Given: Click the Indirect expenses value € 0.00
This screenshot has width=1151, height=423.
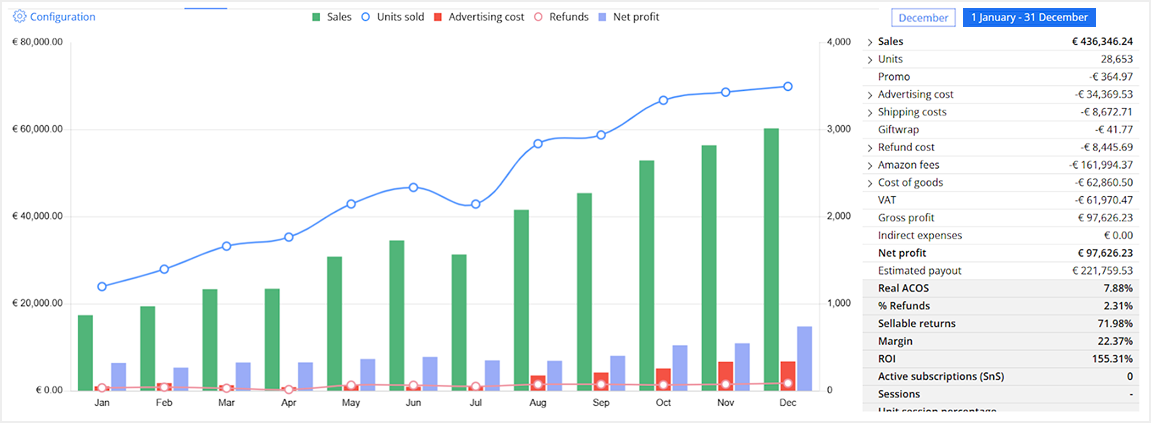Looking at the screenshot, I should point(1118,236).
